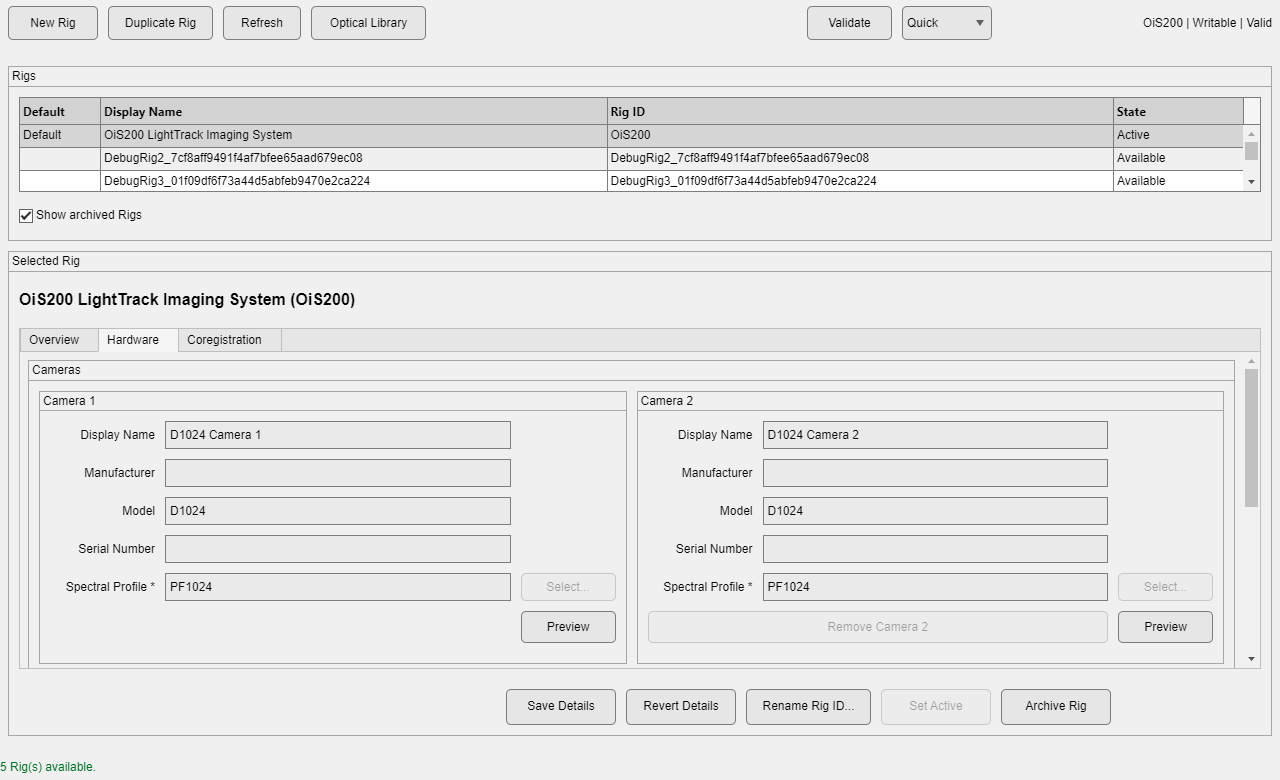Screen dimensions: 1280x780
Task: Click Revert Details button
Action: tap(681, 706)
